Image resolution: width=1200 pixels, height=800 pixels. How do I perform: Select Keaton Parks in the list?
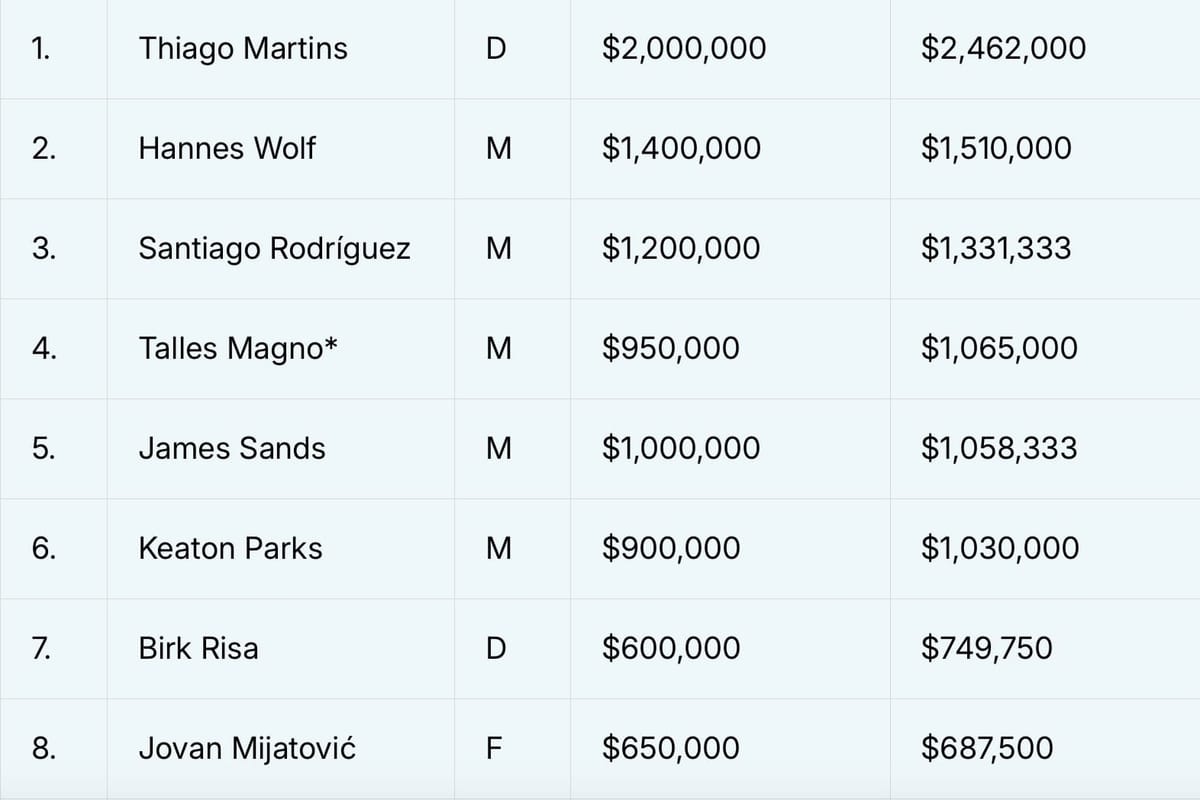[x=230, y=548]
